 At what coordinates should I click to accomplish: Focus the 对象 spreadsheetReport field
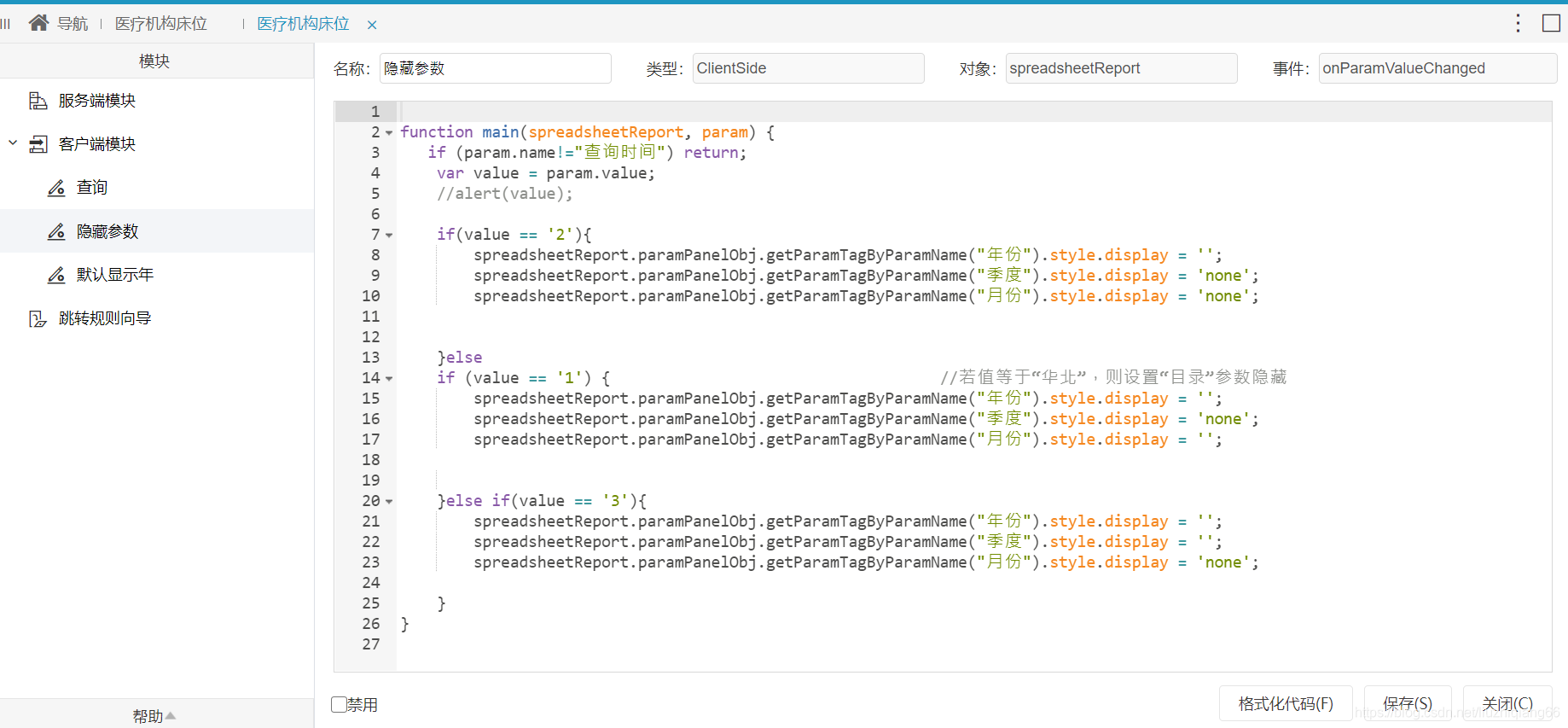pos(1122,68)
